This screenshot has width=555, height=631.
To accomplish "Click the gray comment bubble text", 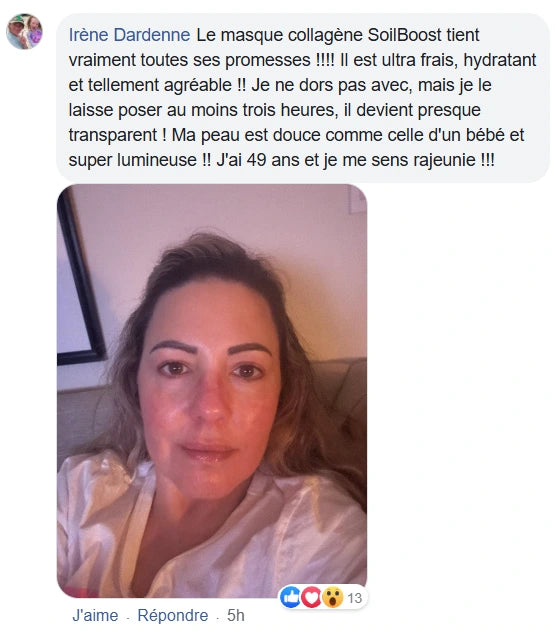I will coord(303,98).
